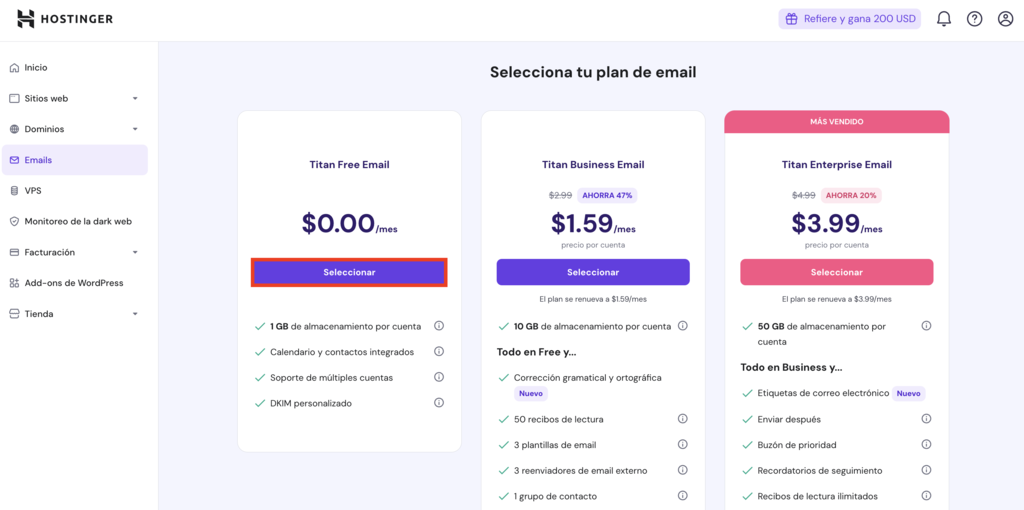The width and height of the screenshot is (1024, 510).
Task: Open the help question mark icon
Action: [974, 19]
